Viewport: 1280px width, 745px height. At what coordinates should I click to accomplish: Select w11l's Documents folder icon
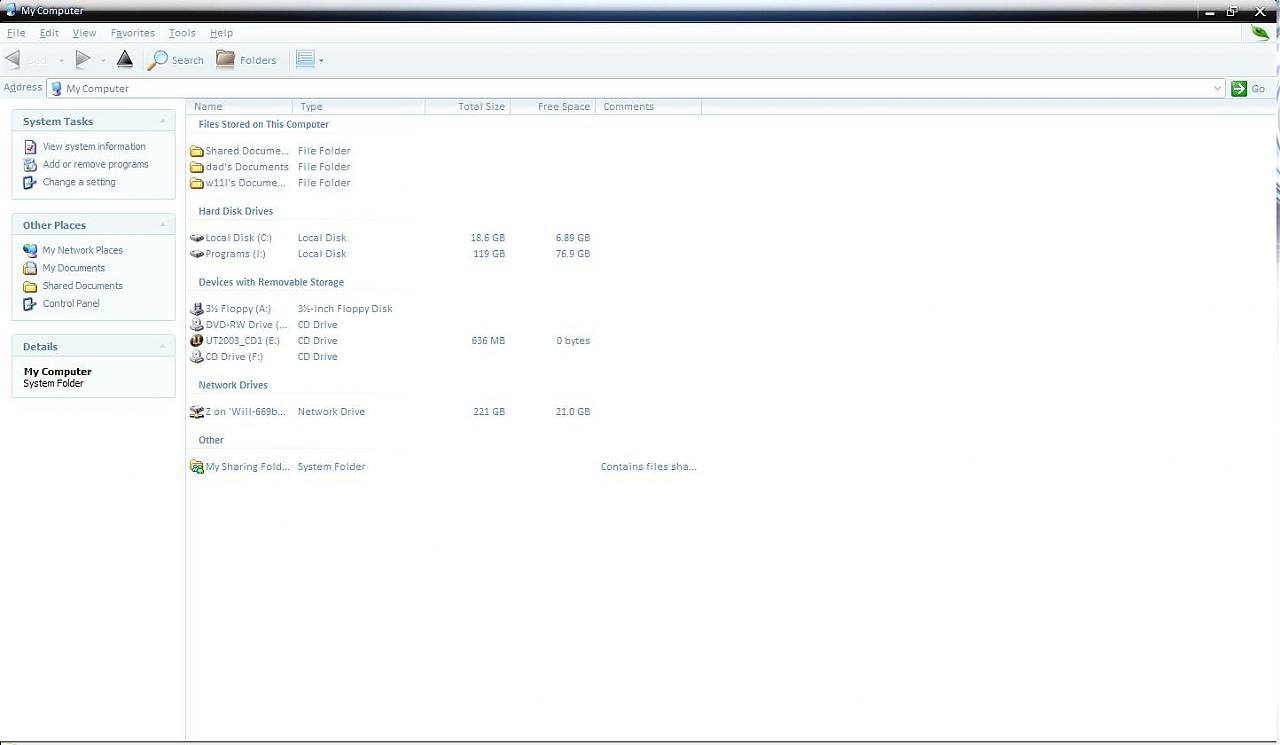[197, 183]
